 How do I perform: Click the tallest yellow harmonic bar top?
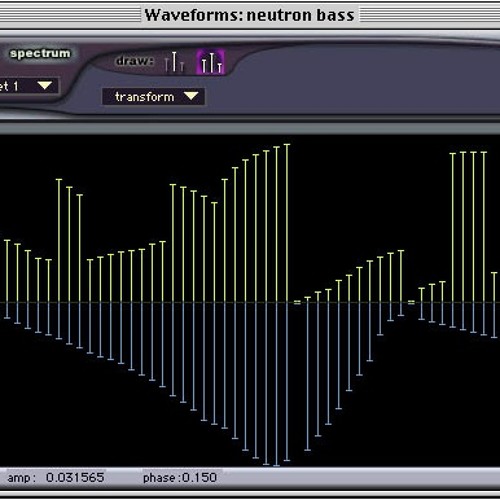[x=287, y=145]
